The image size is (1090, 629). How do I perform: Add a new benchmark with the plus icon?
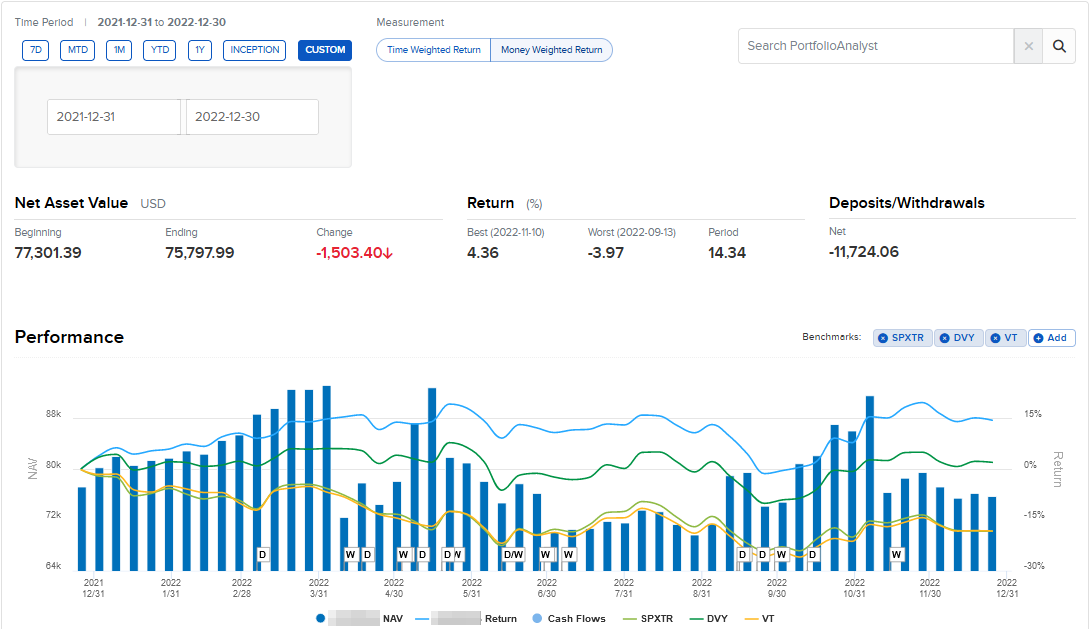coord(1039,338)
